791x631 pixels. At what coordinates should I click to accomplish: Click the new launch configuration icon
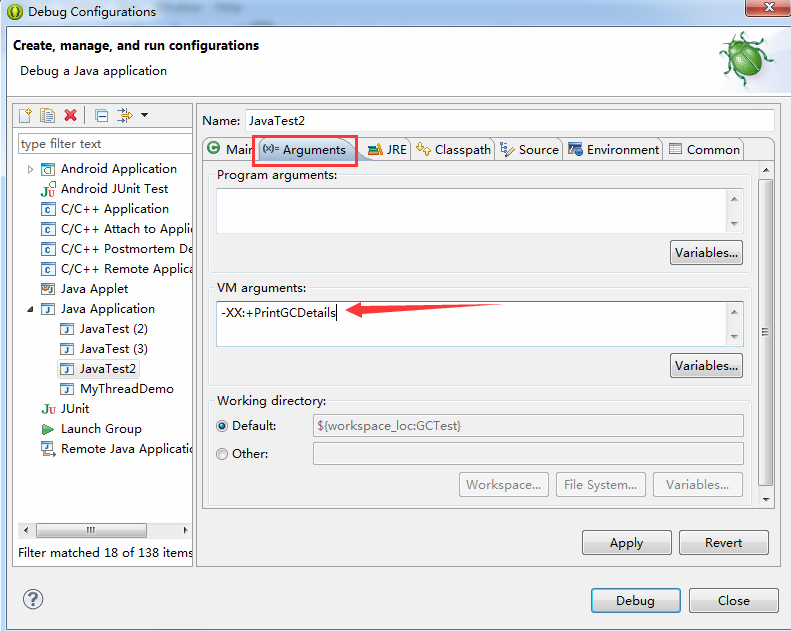click(27, 115)
